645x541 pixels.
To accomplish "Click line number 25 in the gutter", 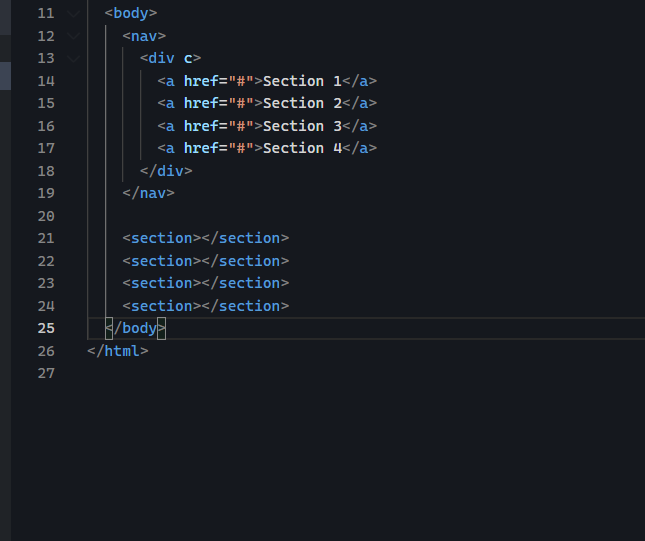I will [46, 328].
